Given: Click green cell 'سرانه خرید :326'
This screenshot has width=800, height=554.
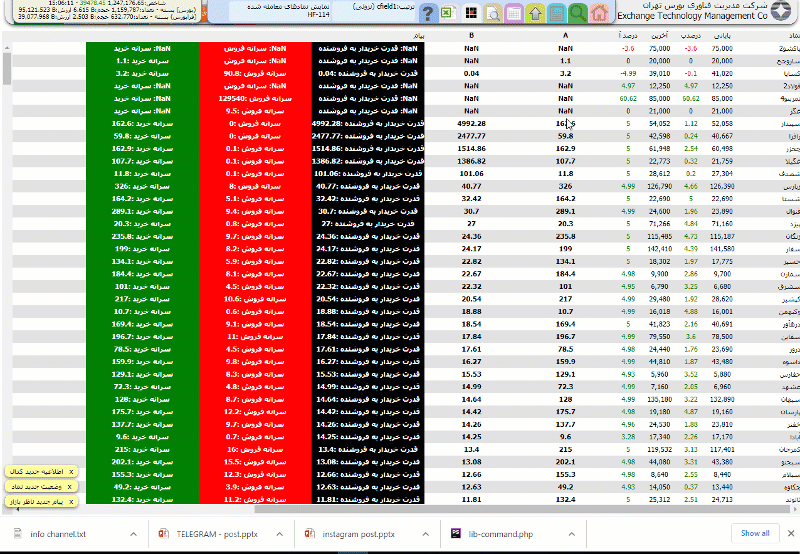Looking at the screenshot, I should (142, 186).
